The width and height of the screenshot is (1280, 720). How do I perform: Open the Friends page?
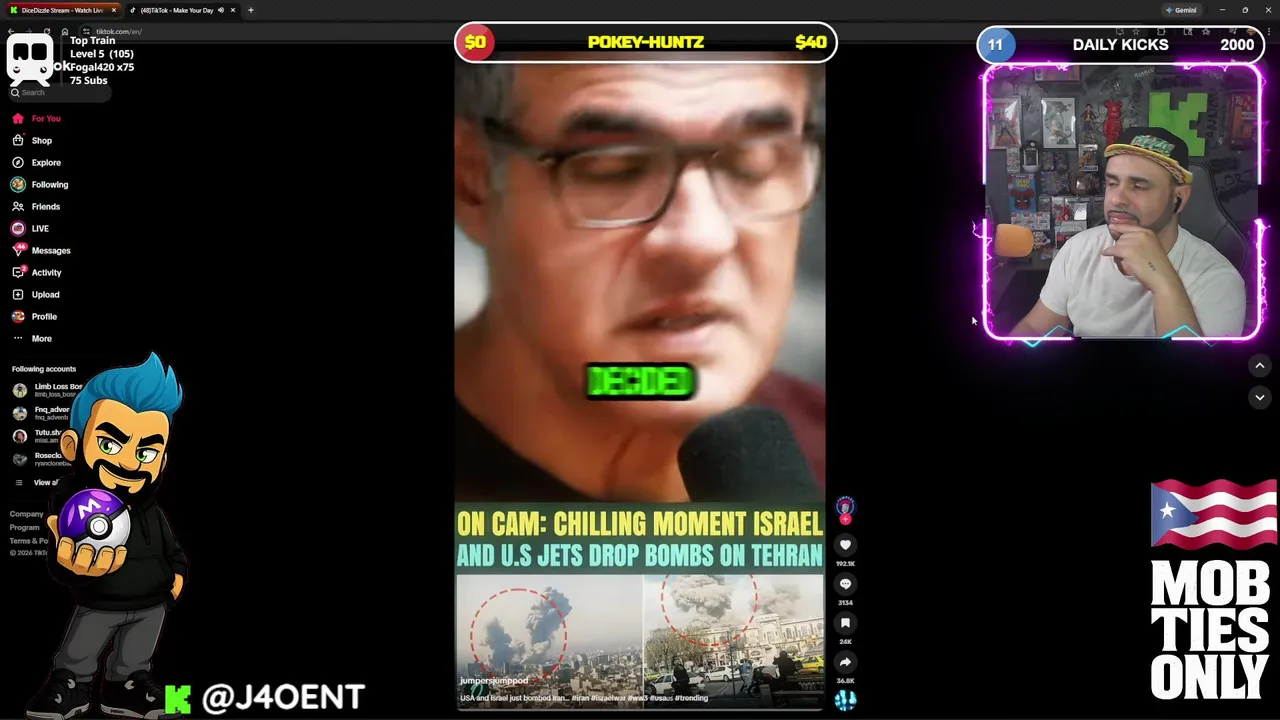coord(36,206)
